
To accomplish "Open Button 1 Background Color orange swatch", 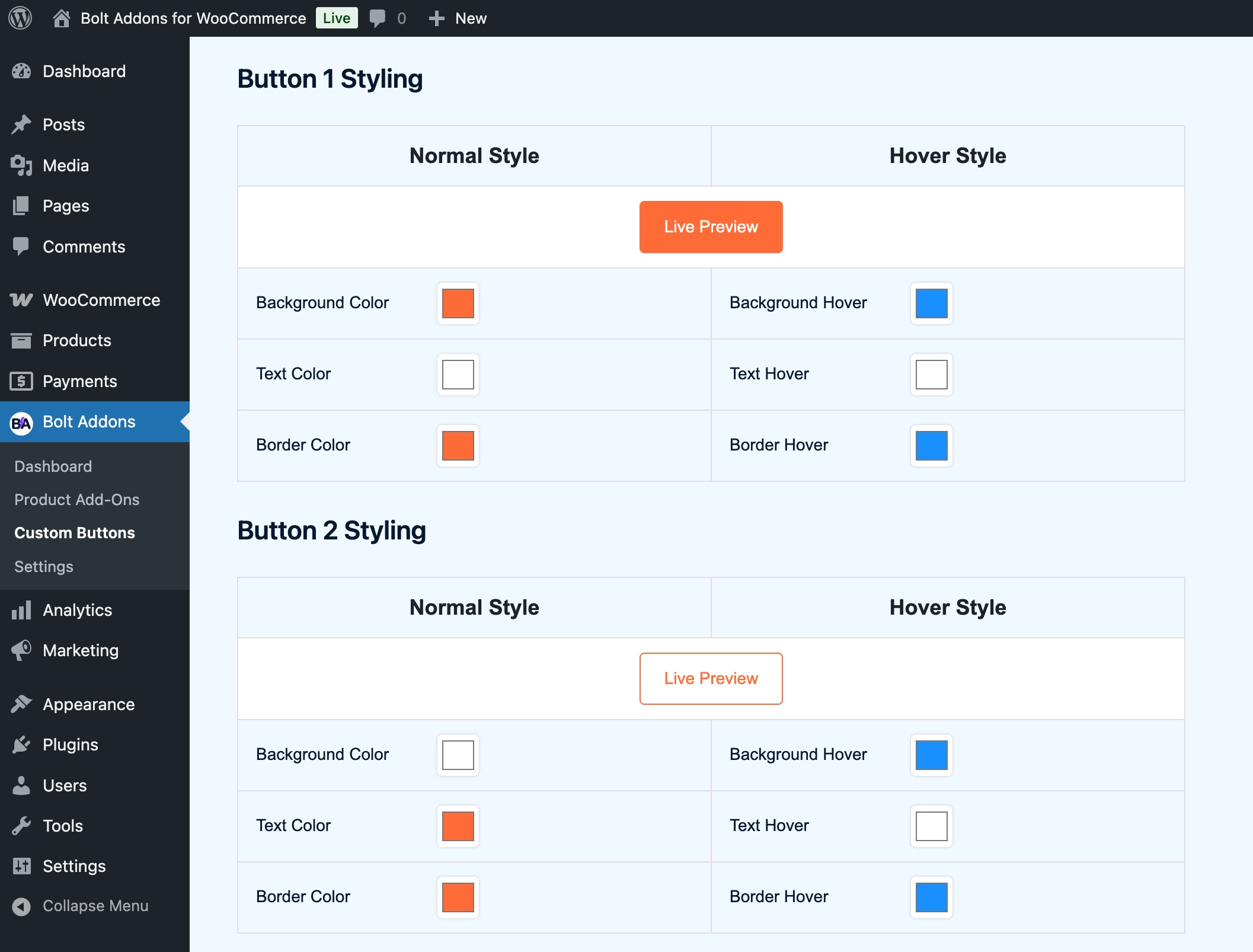I will coord(458,304).
